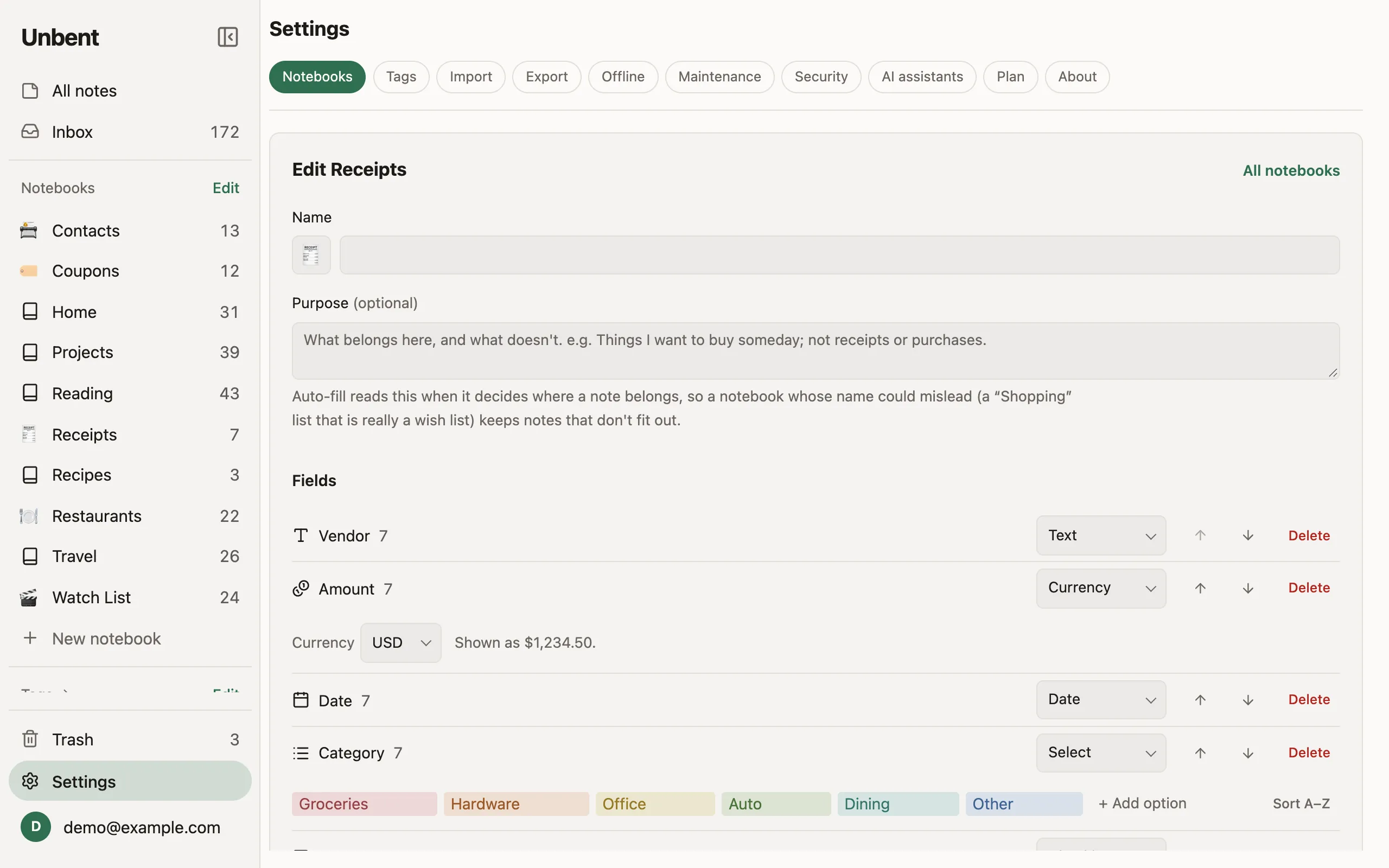Open the Plan settings tab
The image size is (1389, 868).
pos(1010,77)
